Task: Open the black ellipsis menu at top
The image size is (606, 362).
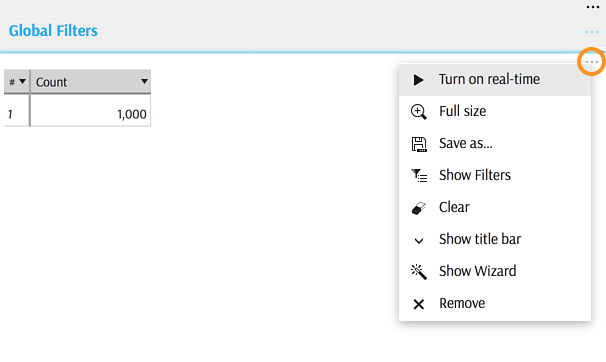Action: 592,7
